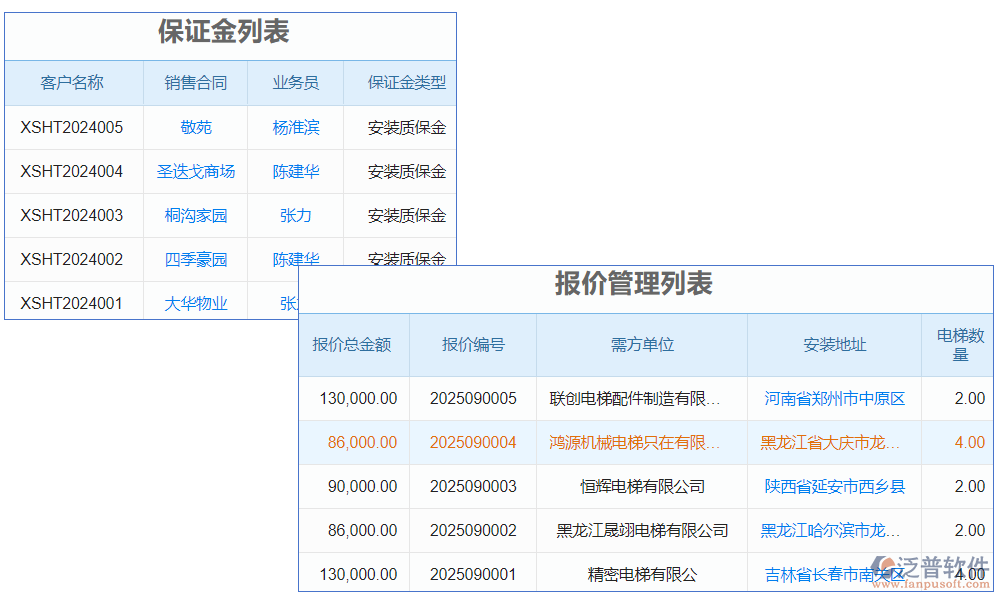This screenshot has width=1000, height=600.
Task: Click salesperson link 陈建华
Action: tap(294, 171)
